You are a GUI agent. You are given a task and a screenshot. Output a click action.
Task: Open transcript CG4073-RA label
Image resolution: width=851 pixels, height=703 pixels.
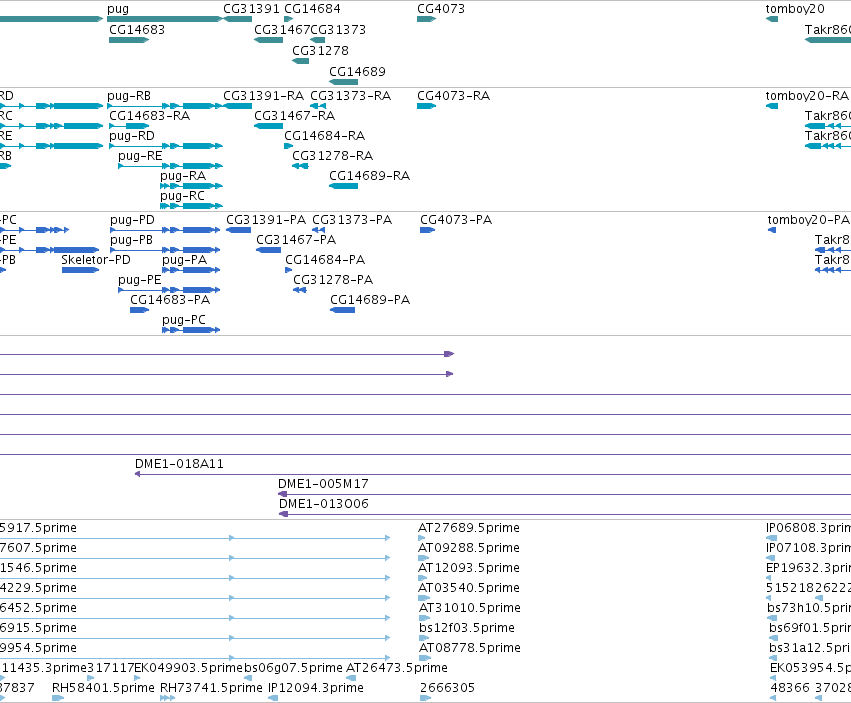[x=453, y=96]
